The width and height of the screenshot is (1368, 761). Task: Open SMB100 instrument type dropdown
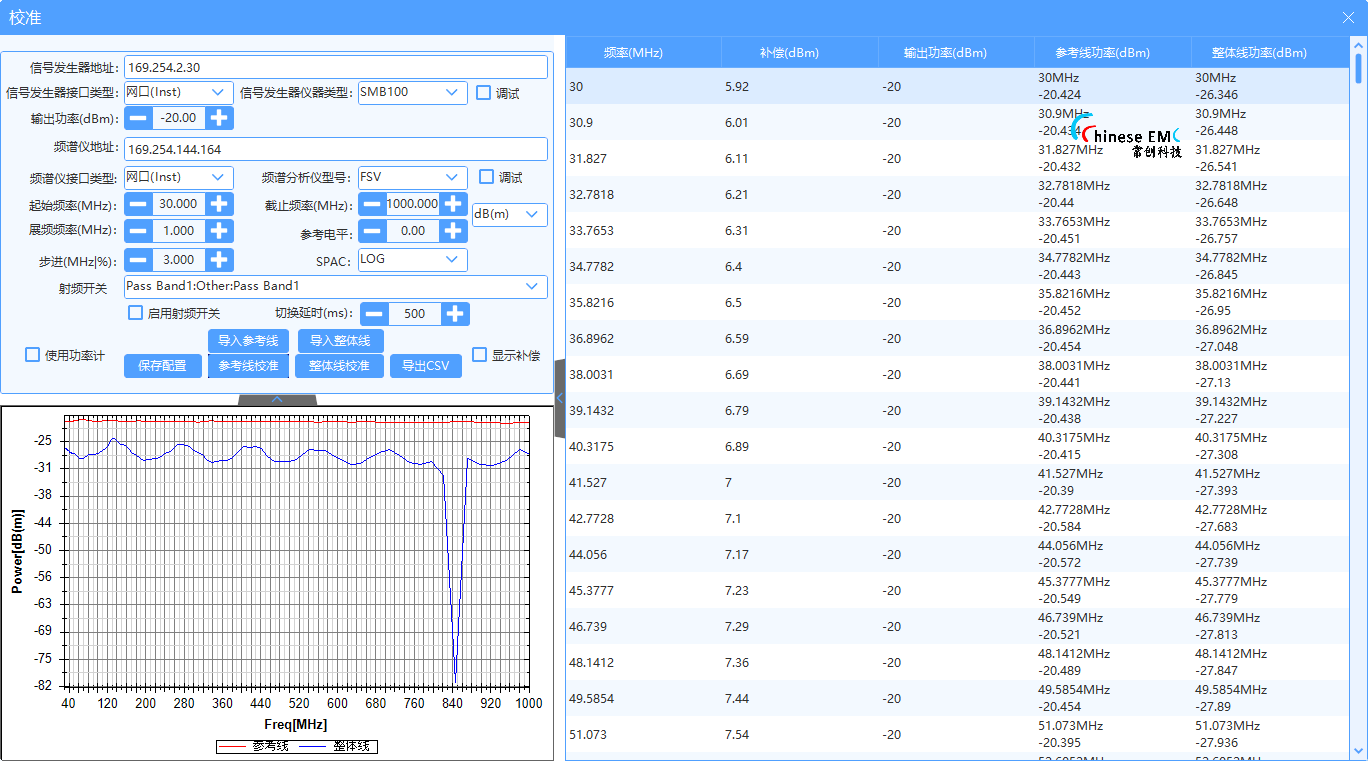(x=413, y=92)
